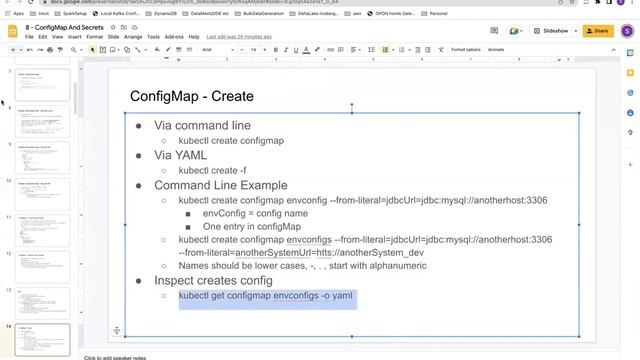Screen dimensions: 640x360
Task: Open the View menu
Action: pos(58,37)
